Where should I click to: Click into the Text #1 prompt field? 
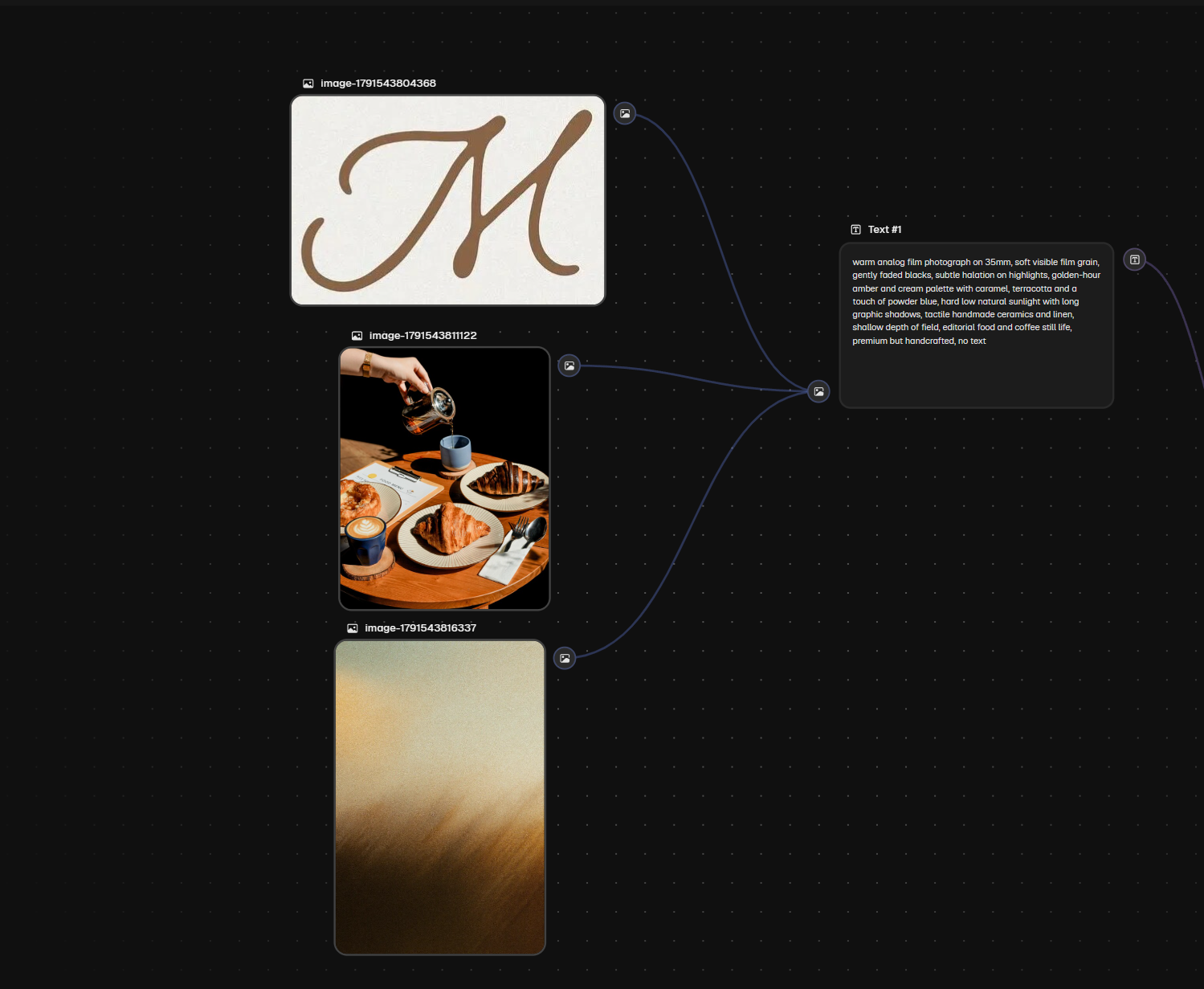point(977,325)
